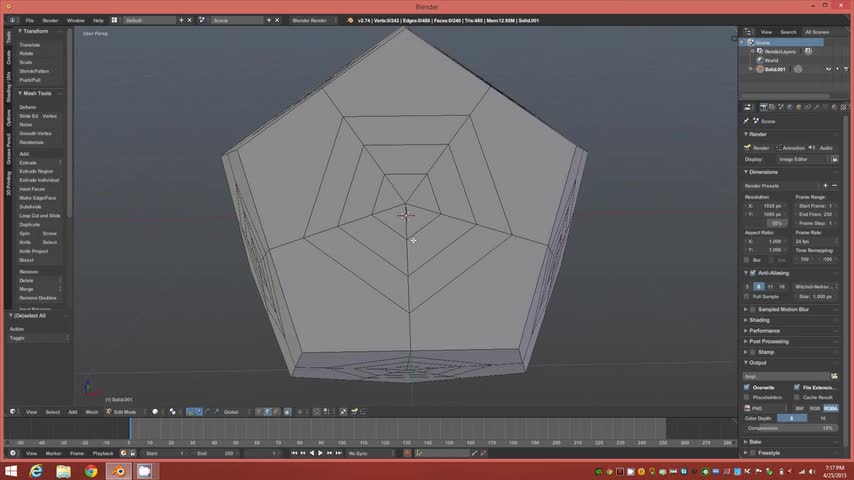Open the Help menu
Image resolution: width=854 pixels, height=480 pixels.
tap(98, 20)
